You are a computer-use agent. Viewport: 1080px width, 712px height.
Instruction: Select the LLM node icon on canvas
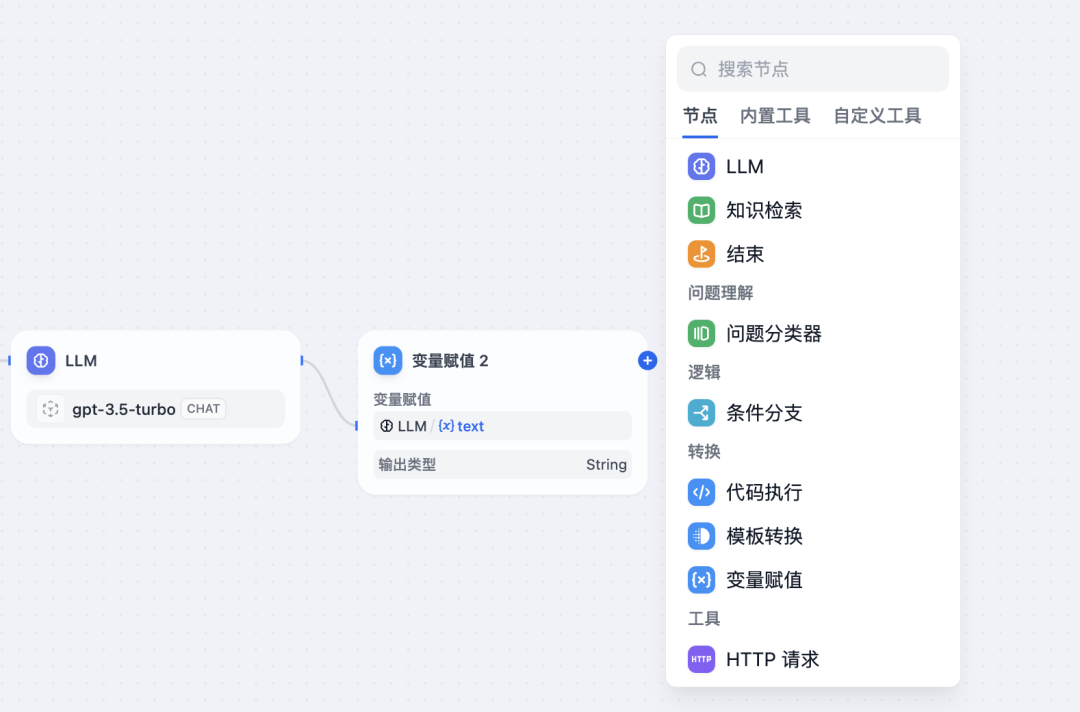tap(41, 361)
